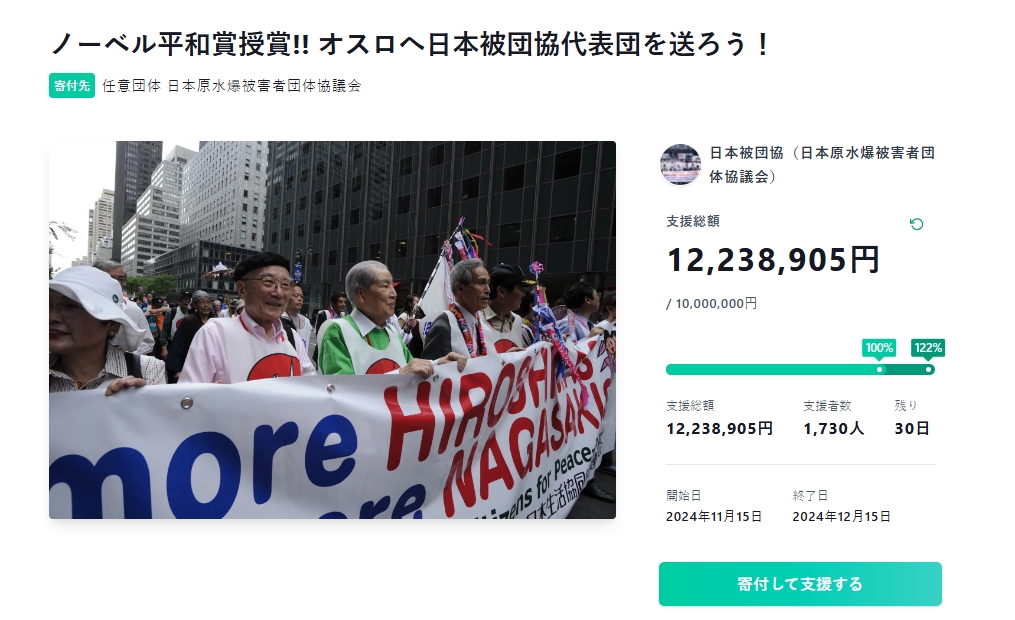Open the 日本被団協 organization avatar
Screen dimensions: 1015x620
(680, 164)
